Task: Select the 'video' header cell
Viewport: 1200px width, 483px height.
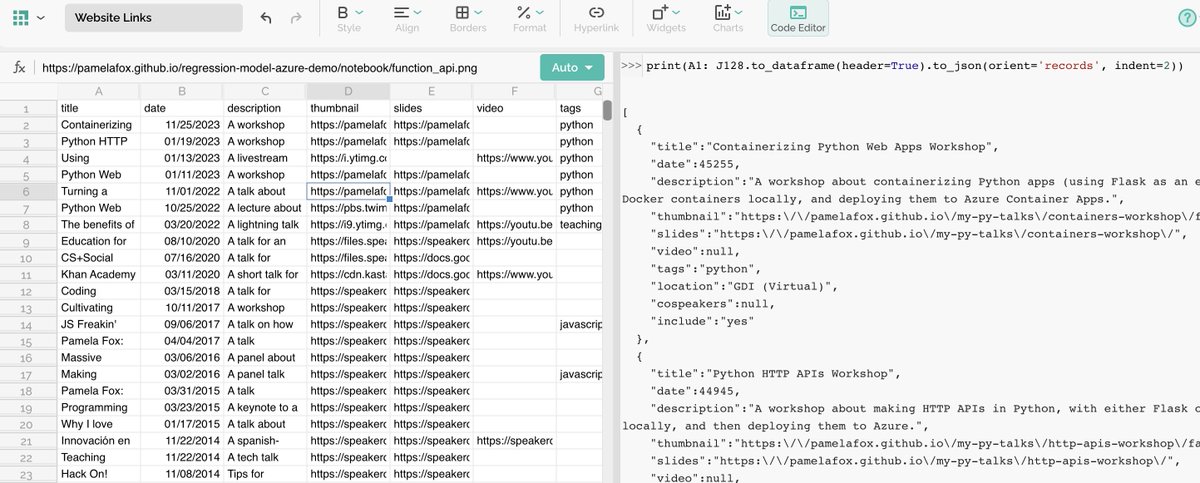Action: 514,108
